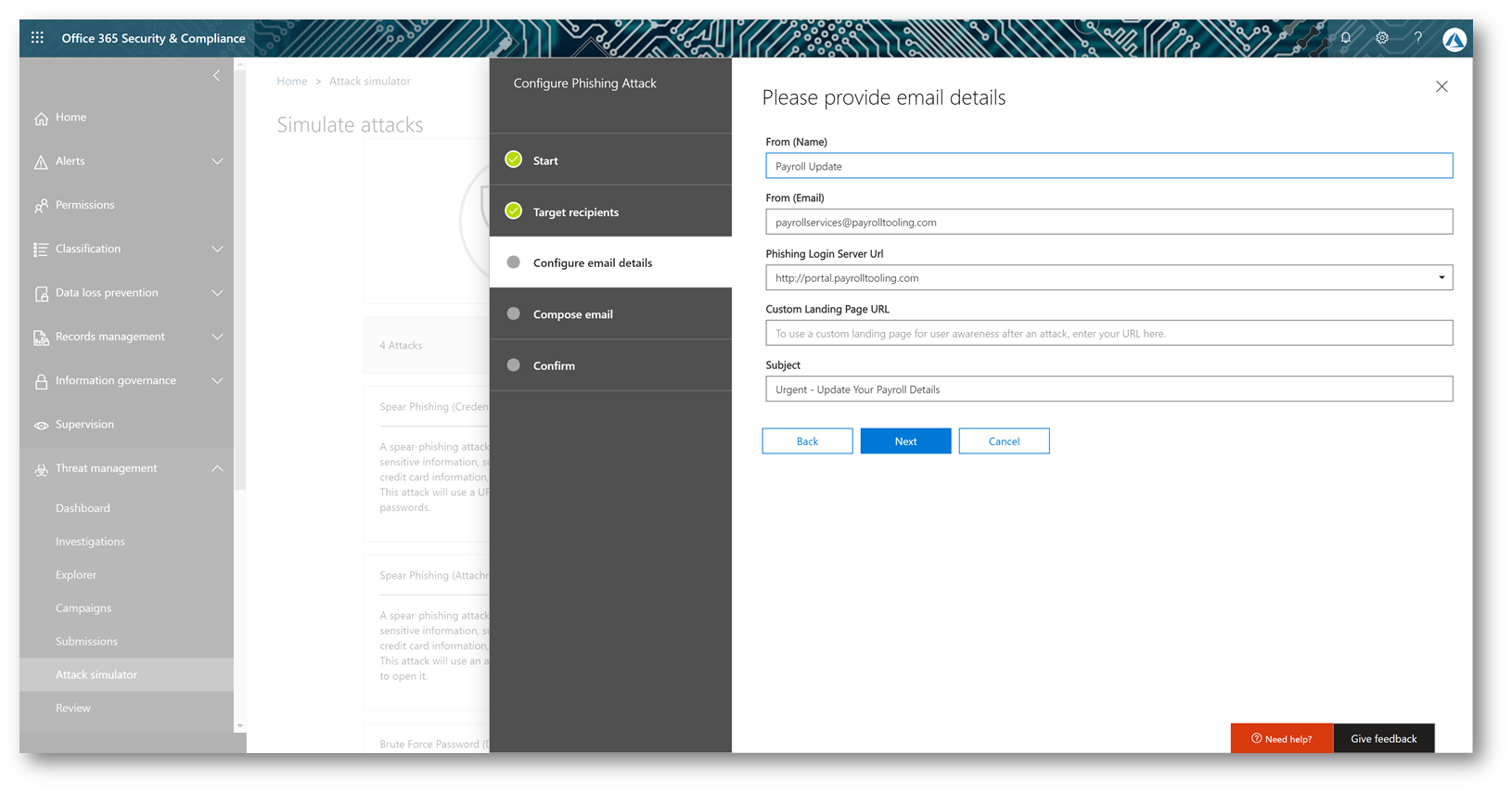Open Review in the sidebar
The height and width of the screenshot is (792, 1512).
coord(73,708)
